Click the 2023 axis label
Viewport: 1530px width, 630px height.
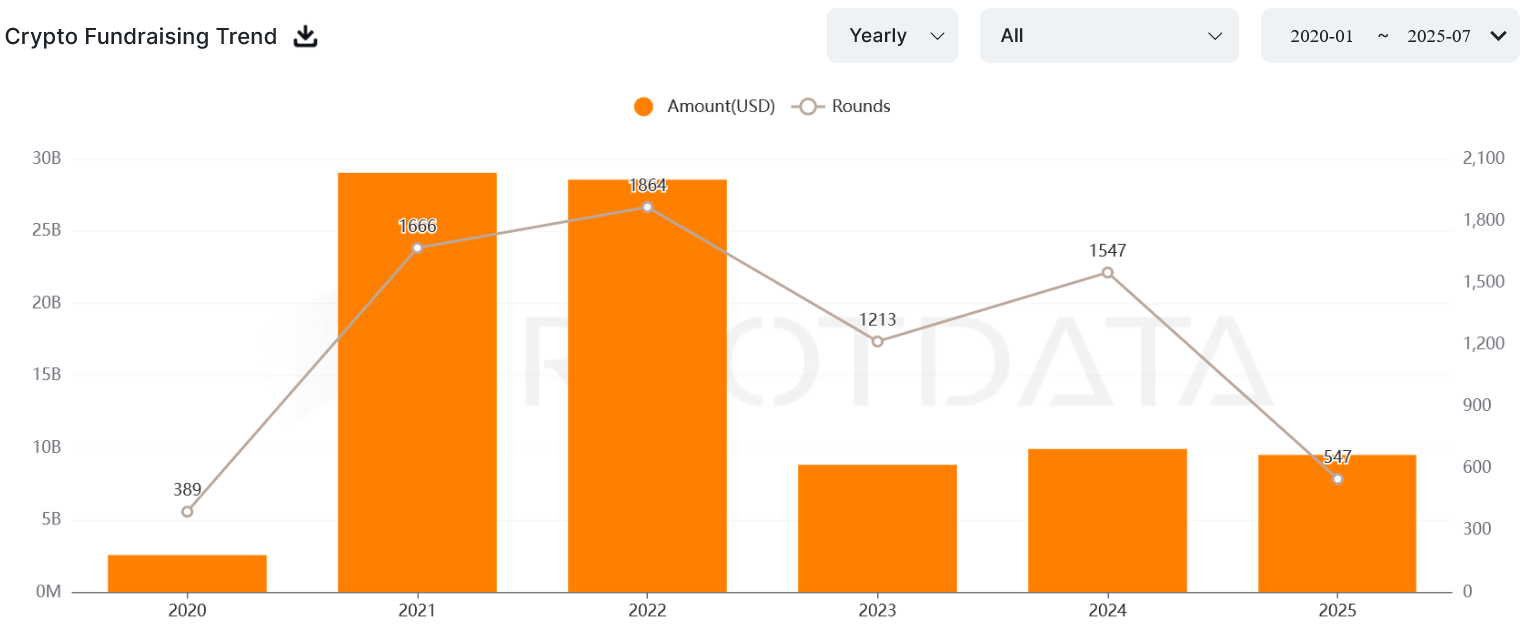tap(877, 610)
